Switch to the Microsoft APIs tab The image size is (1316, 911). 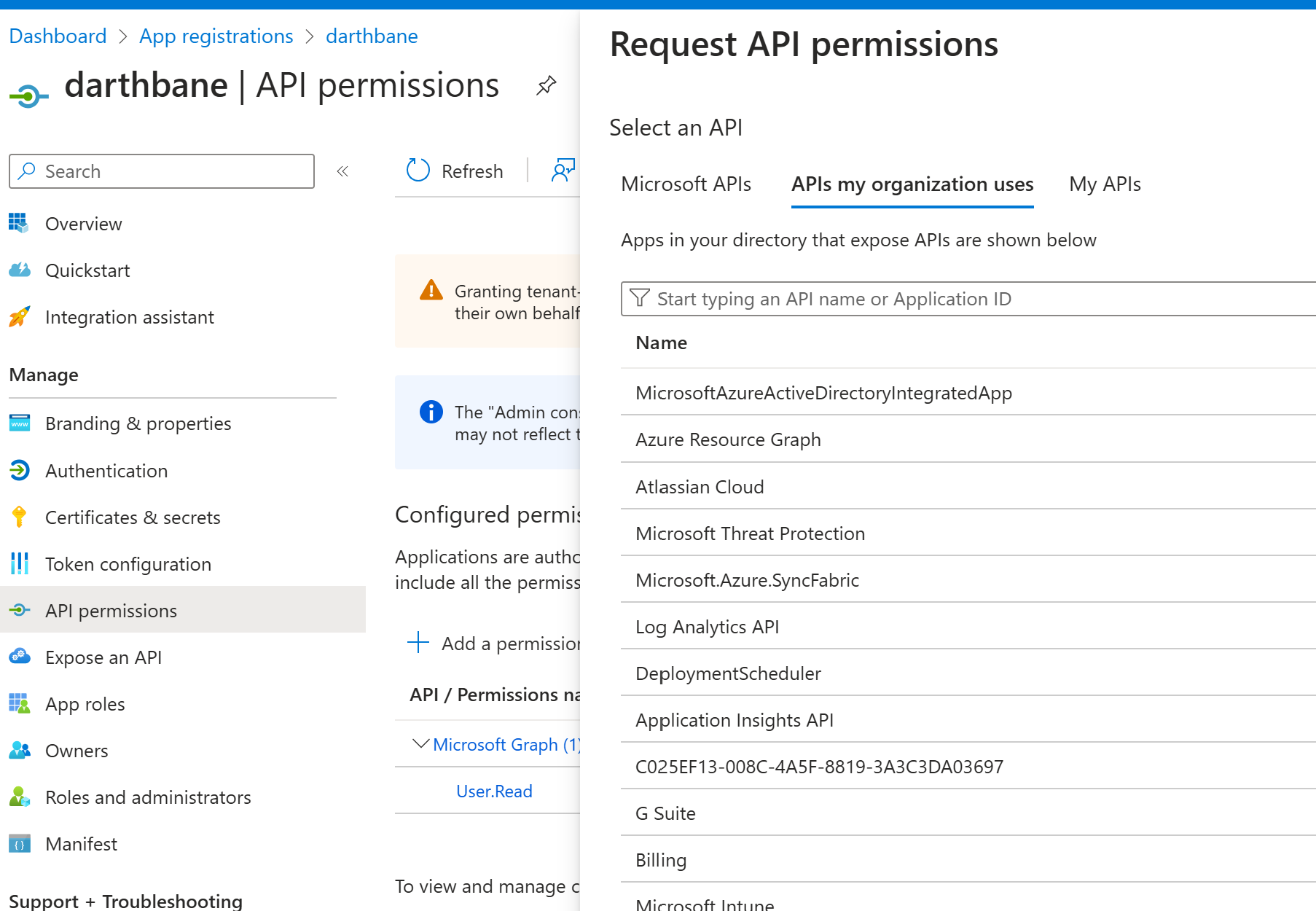point(686,184)
